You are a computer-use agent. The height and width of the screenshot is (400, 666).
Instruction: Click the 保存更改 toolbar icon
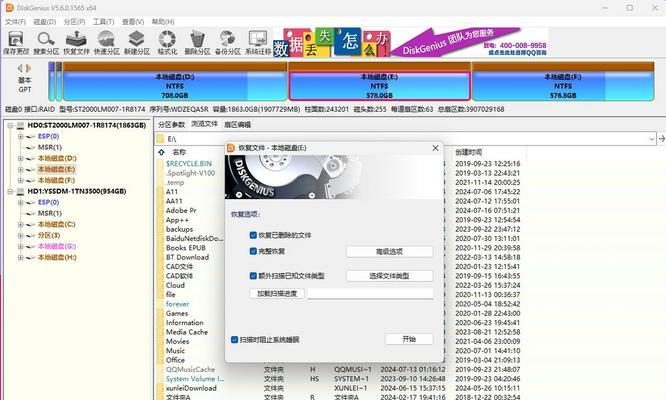point(16,42)
